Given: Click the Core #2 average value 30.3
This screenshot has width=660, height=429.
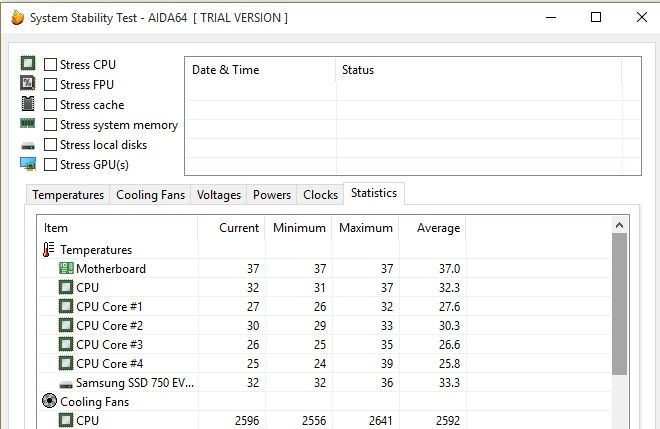Looking at the screenshot, I should (x=450, y=325).
